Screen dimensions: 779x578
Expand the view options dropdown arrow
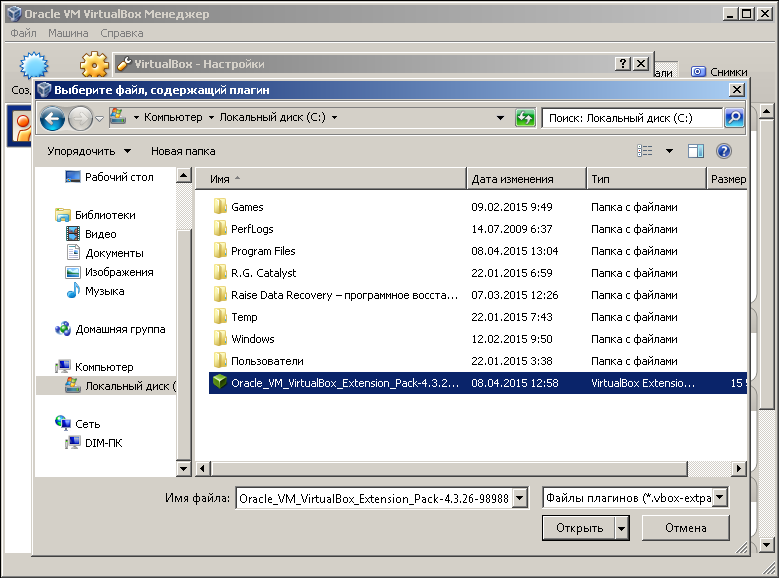(669, 151)
